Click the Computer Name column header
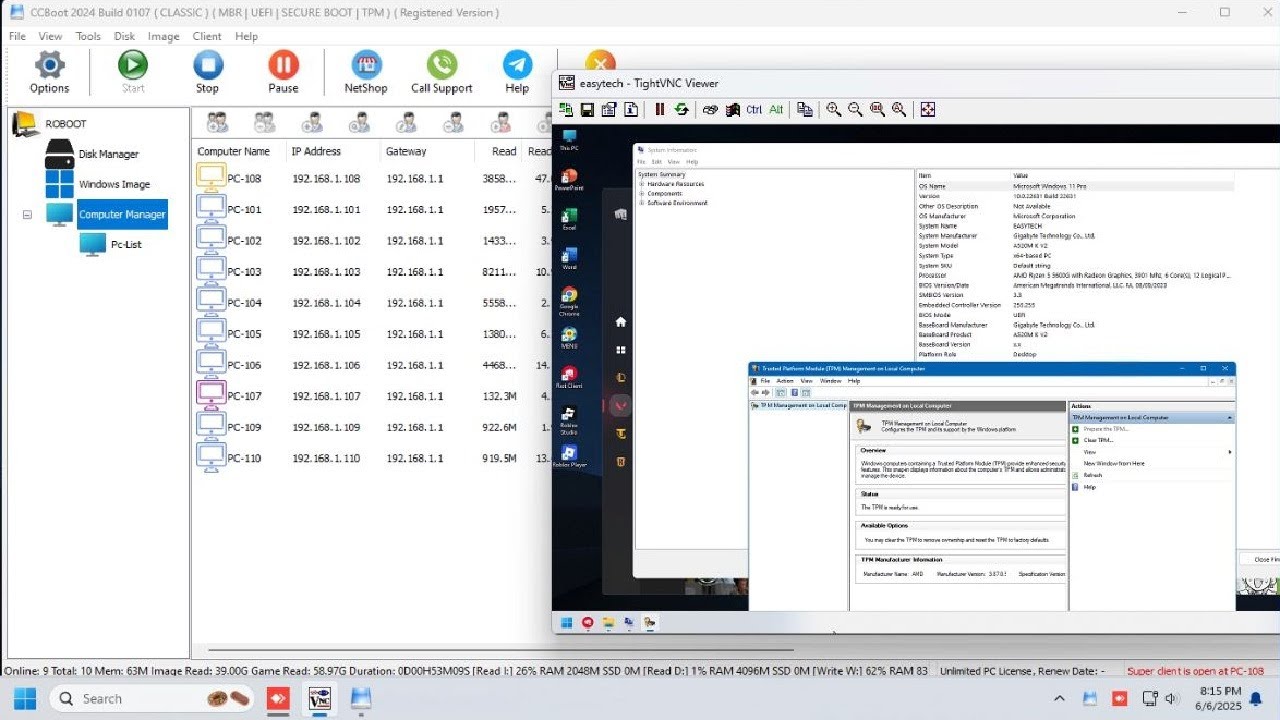 coord(234,152)
